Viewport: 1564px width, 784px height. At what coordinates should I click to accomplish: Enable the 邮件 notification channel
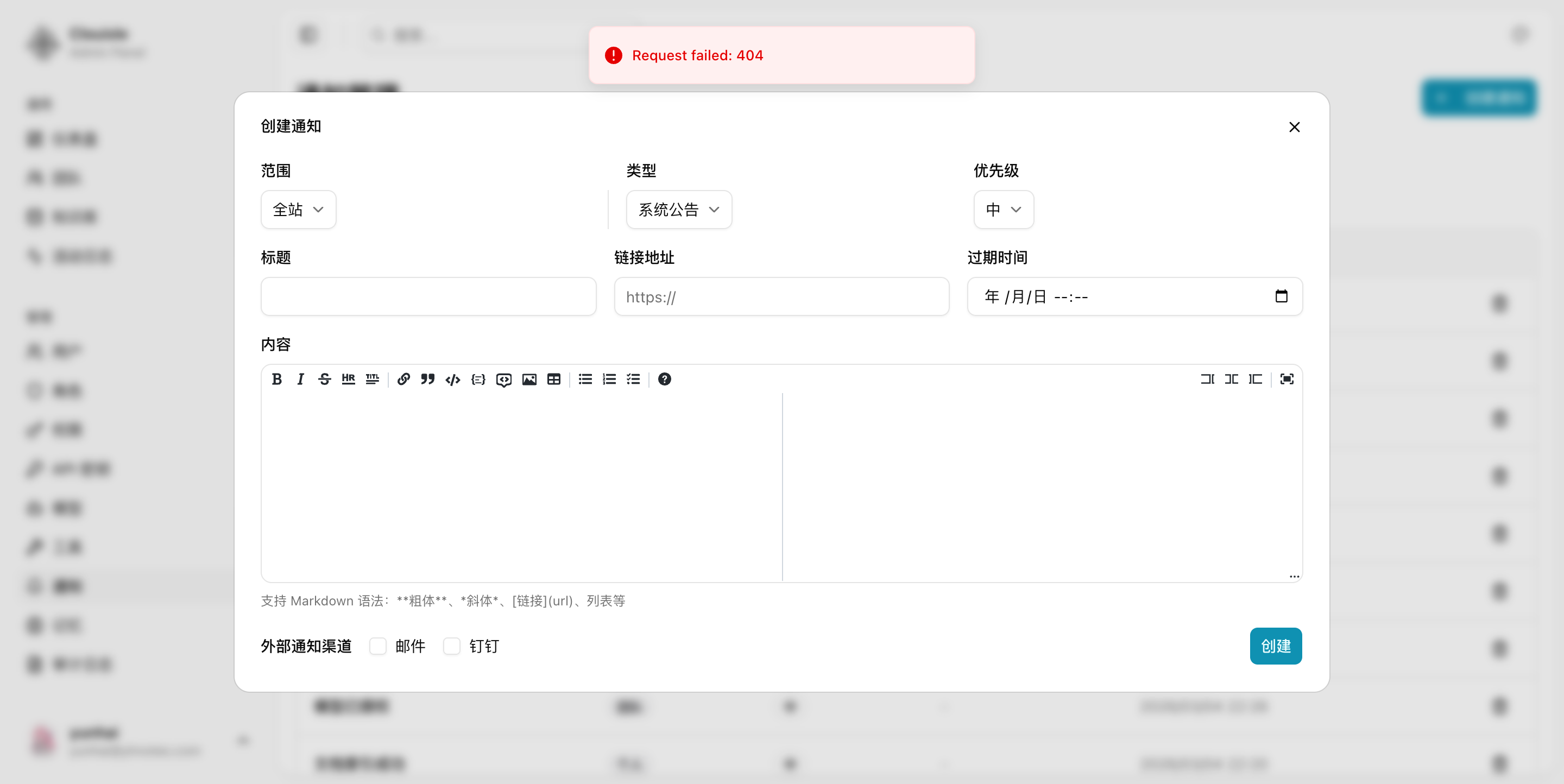point(379,646)
